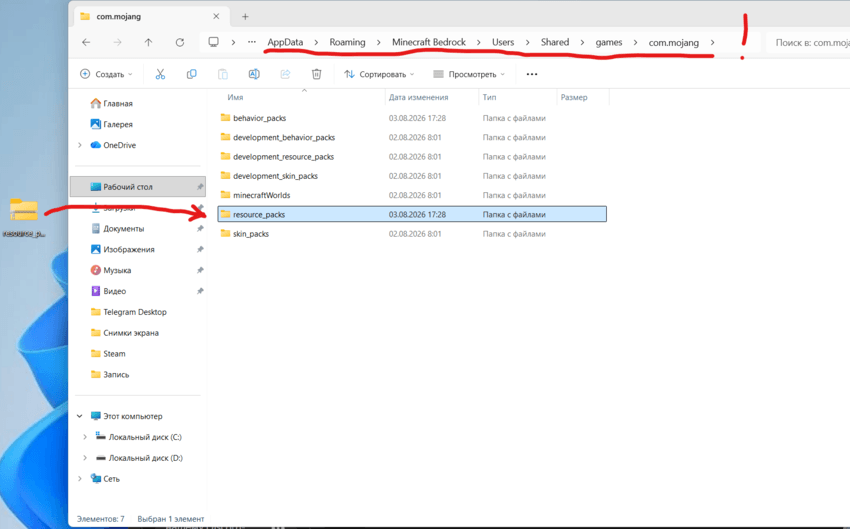Select the resource_packs folder row

[x=412, y=214]
